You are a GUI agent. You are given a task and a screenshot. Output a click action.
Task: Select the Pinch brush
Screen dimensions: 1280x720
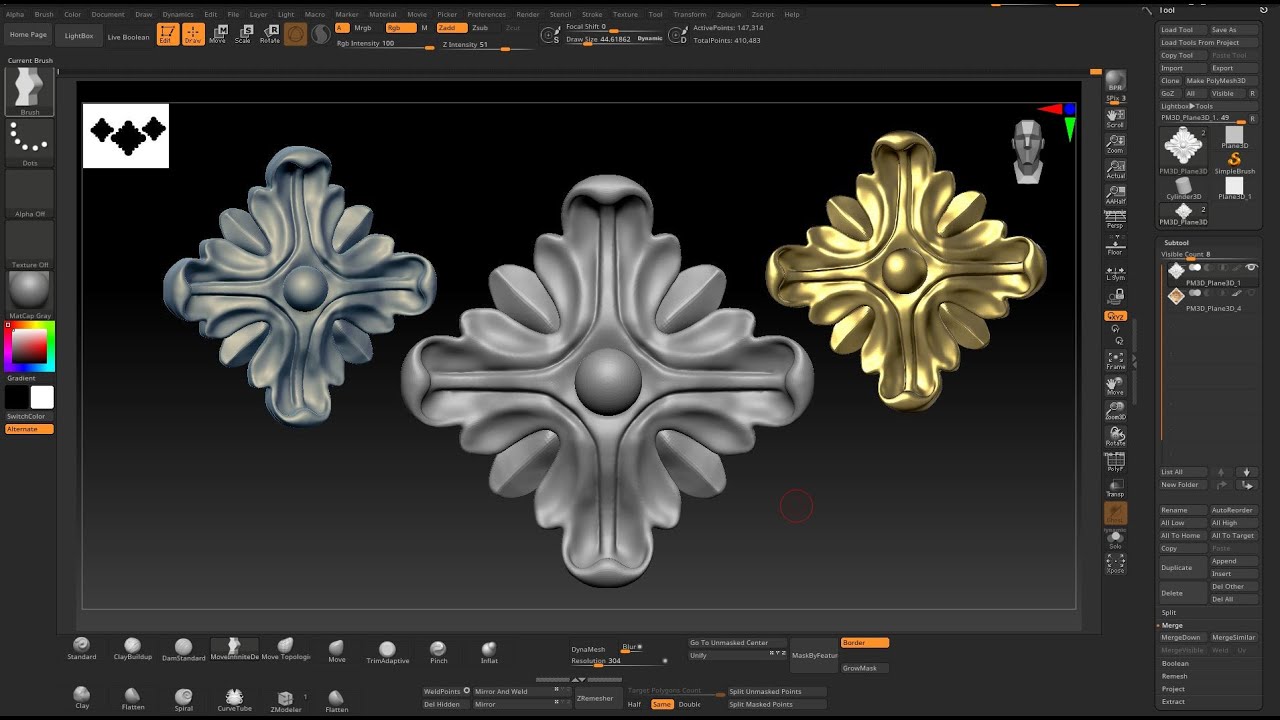438,652
